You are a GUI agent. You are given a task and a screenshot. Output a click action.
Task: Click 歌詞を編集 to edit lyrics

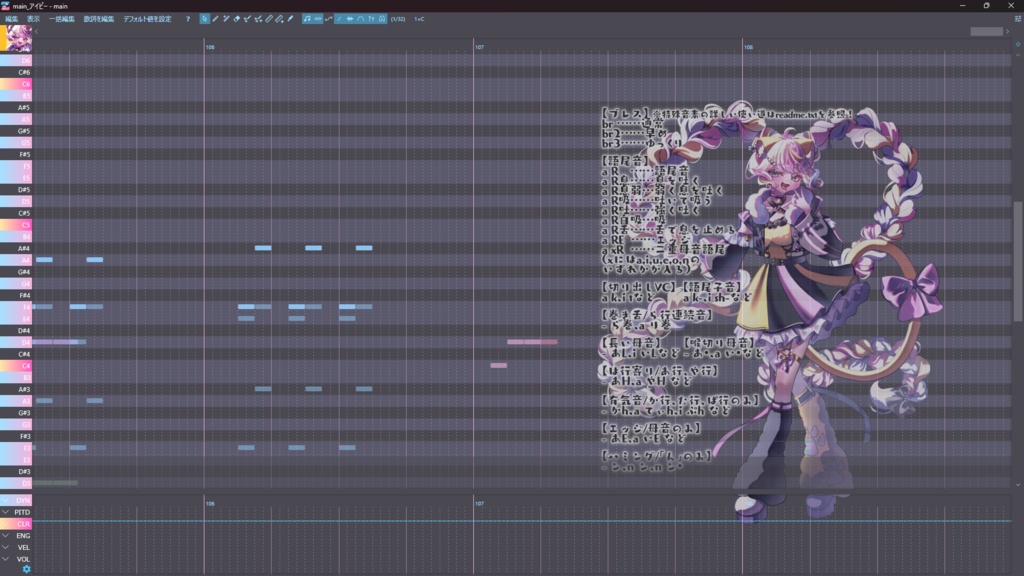point(99,17)
